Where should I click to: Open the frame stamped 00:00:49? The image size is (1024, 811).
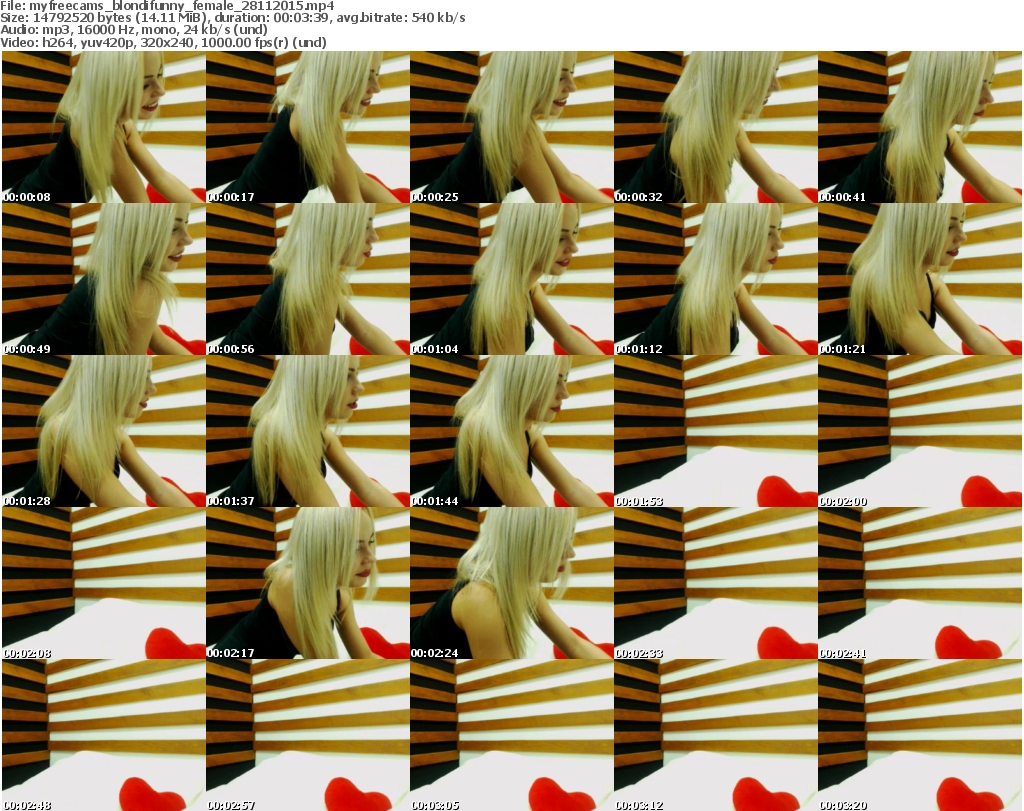[104, 279]
